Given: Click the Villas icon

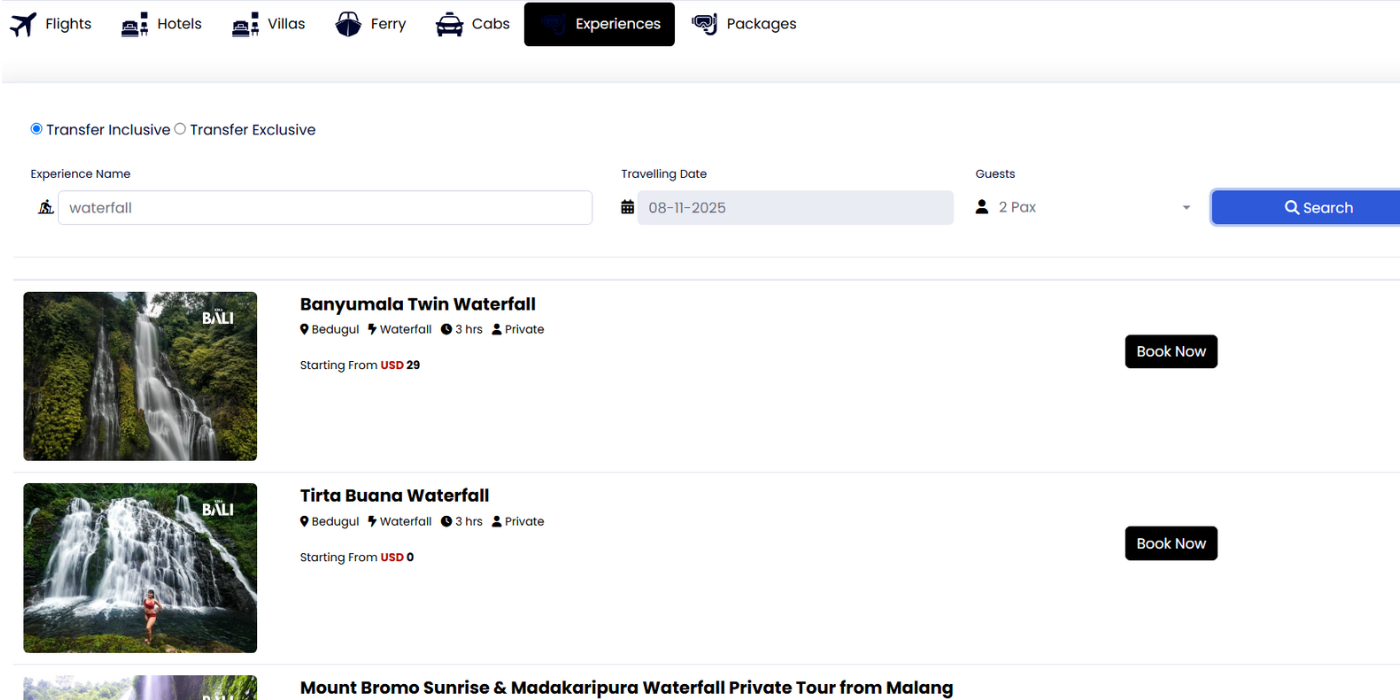Looking at the screenshot, I should tap(245, 24).
